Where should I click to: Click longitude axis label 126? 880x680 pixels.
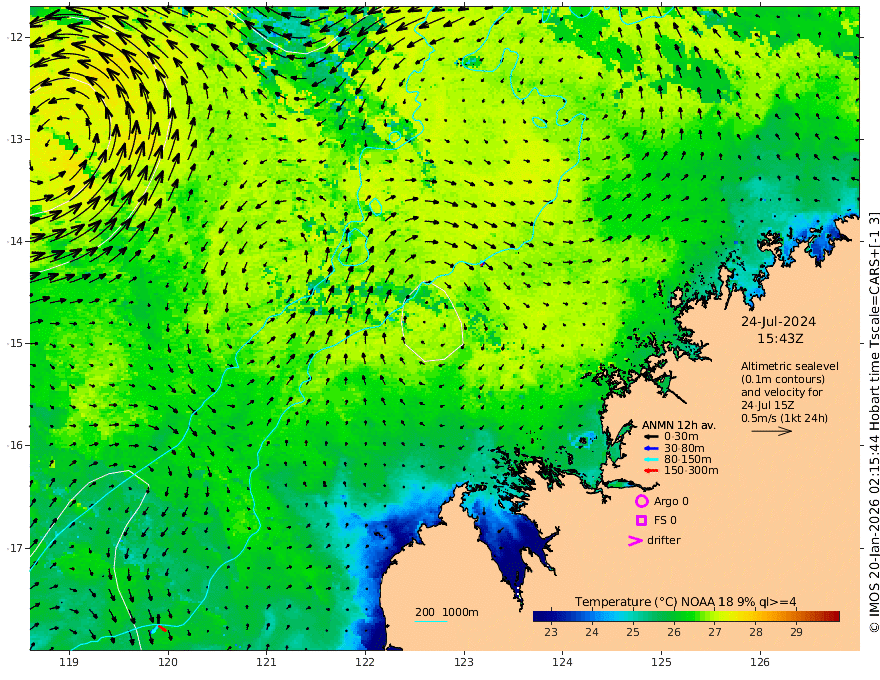coord(760,662)
